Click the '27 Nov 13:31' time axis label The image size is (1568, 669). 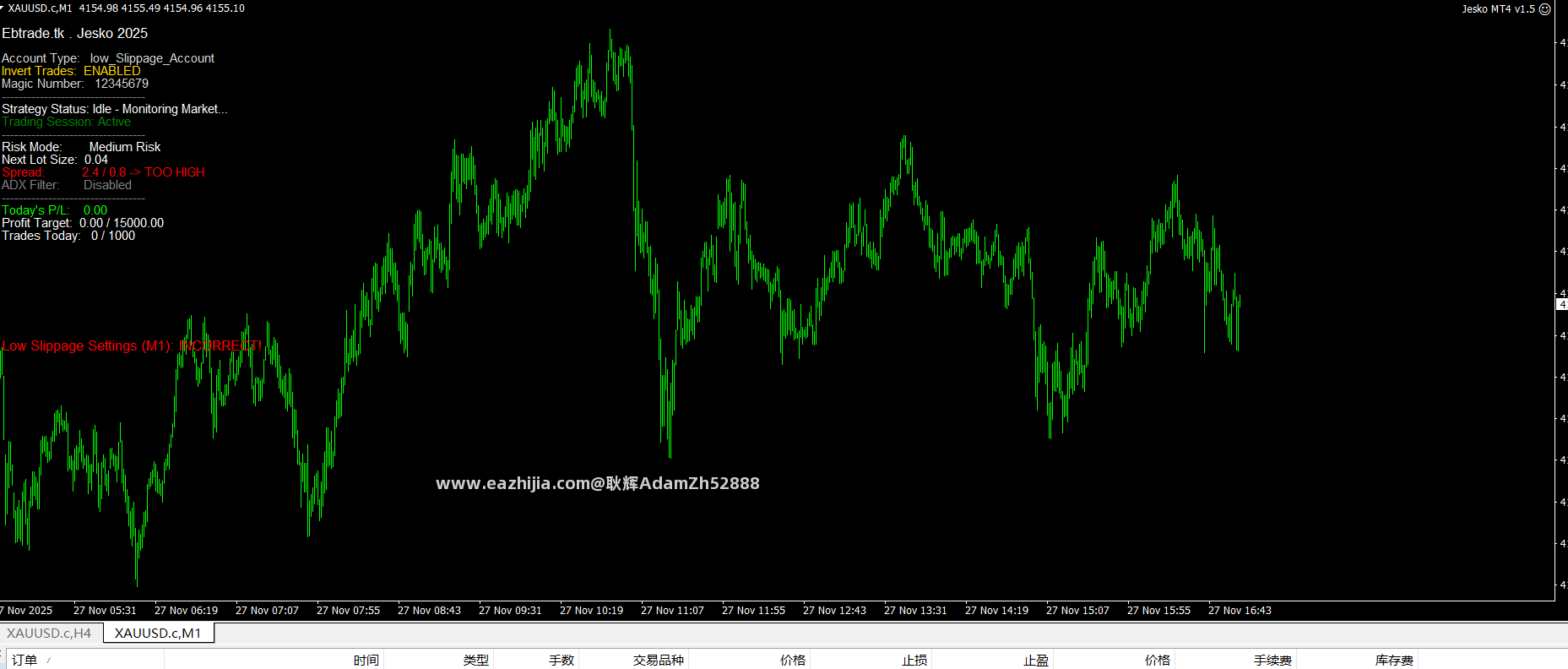coord(915,611)
